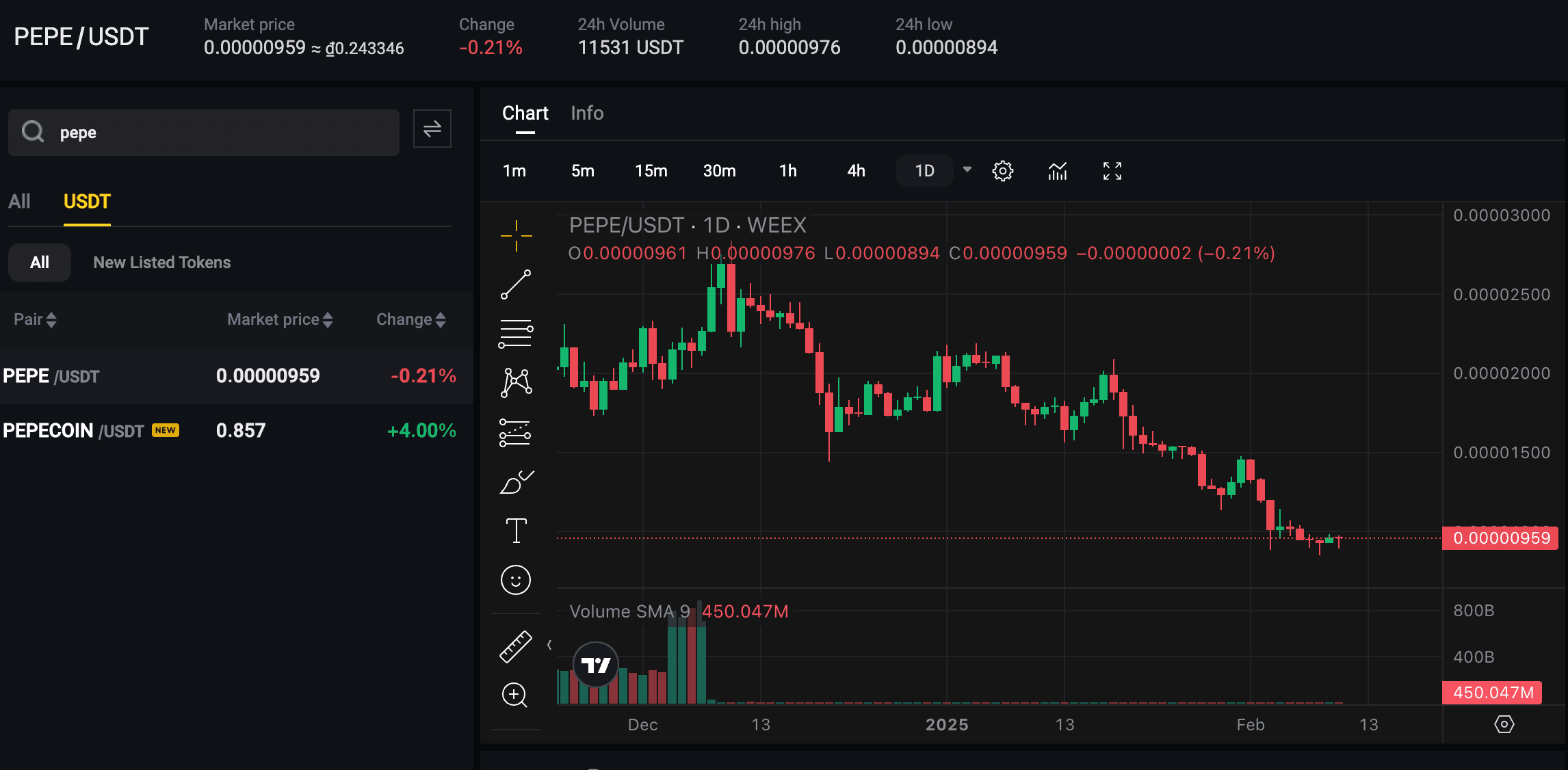The image size is (1568, 770).
Task: Open the TradingView logo badge
Action: point(596,664)
